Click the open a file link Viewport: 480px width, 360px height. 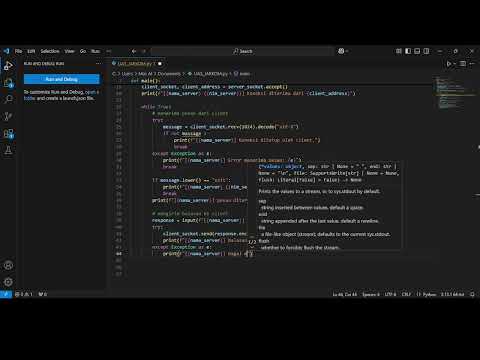[92, 92]
